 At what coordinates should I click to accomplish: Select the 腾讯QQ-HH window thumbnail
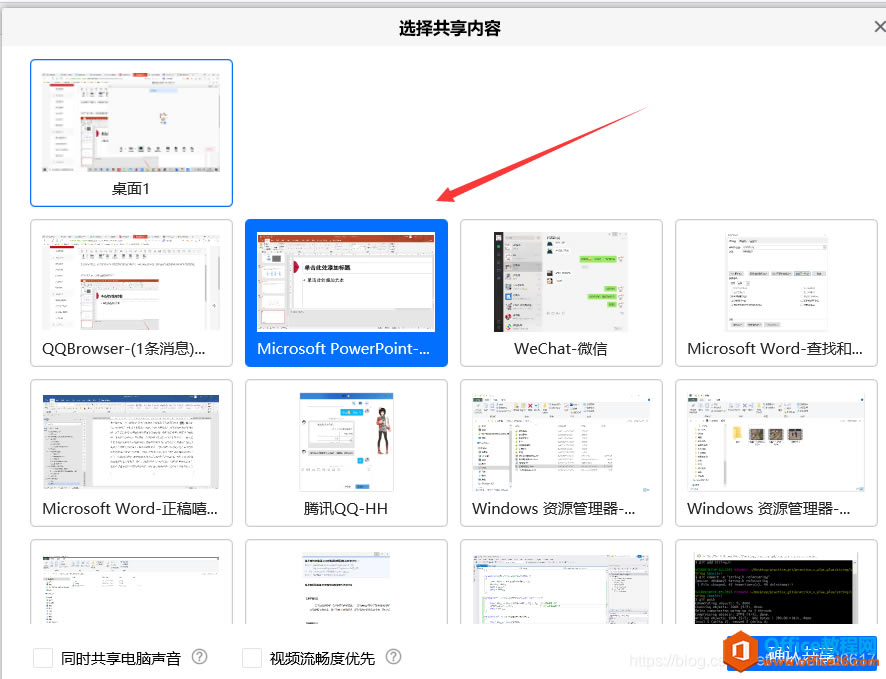(x=346, y=452)
